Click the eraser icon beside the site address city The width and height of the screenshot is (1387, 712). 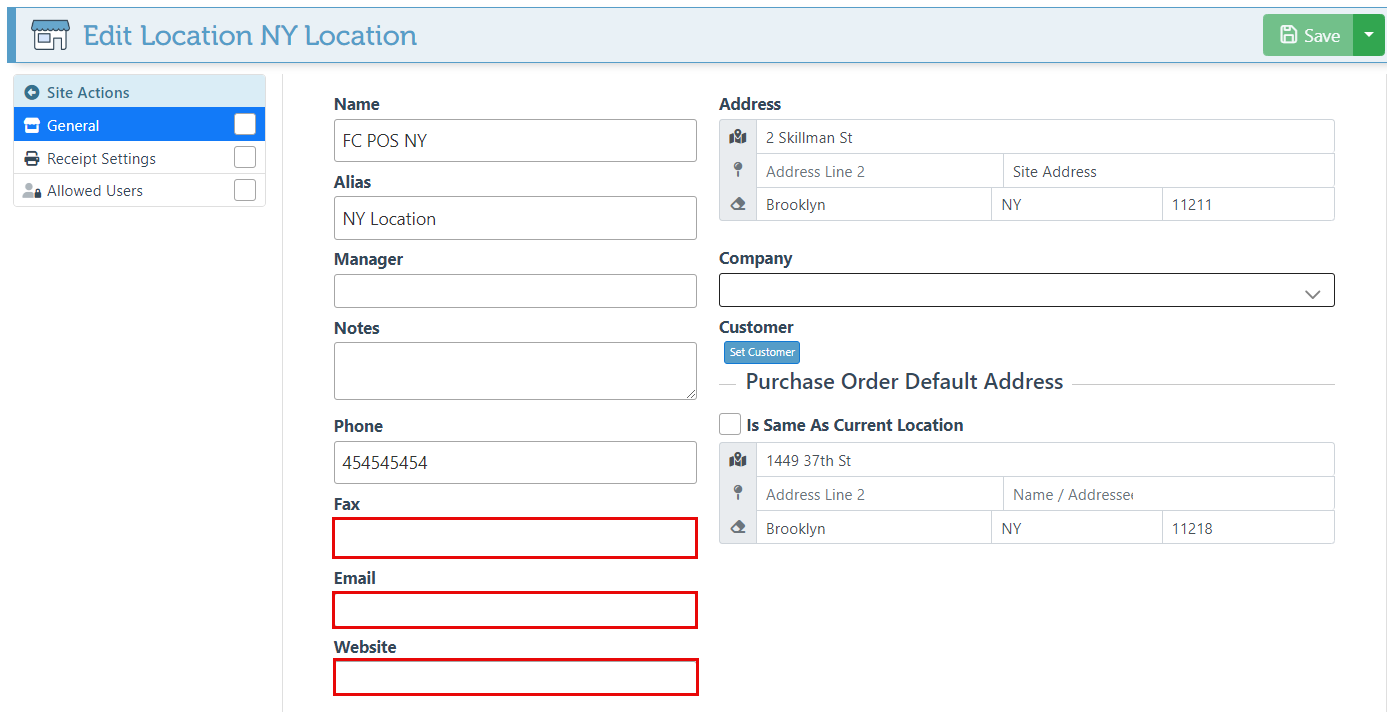738,204
